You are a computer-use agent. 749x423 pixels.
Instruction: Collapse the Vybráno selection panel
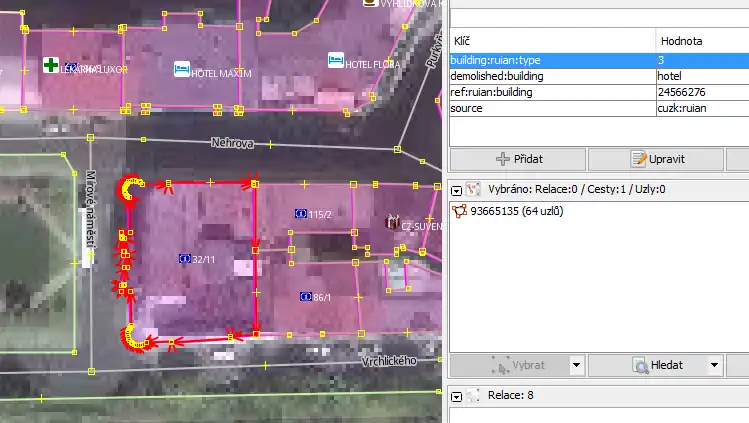click(x=457, y=189)
